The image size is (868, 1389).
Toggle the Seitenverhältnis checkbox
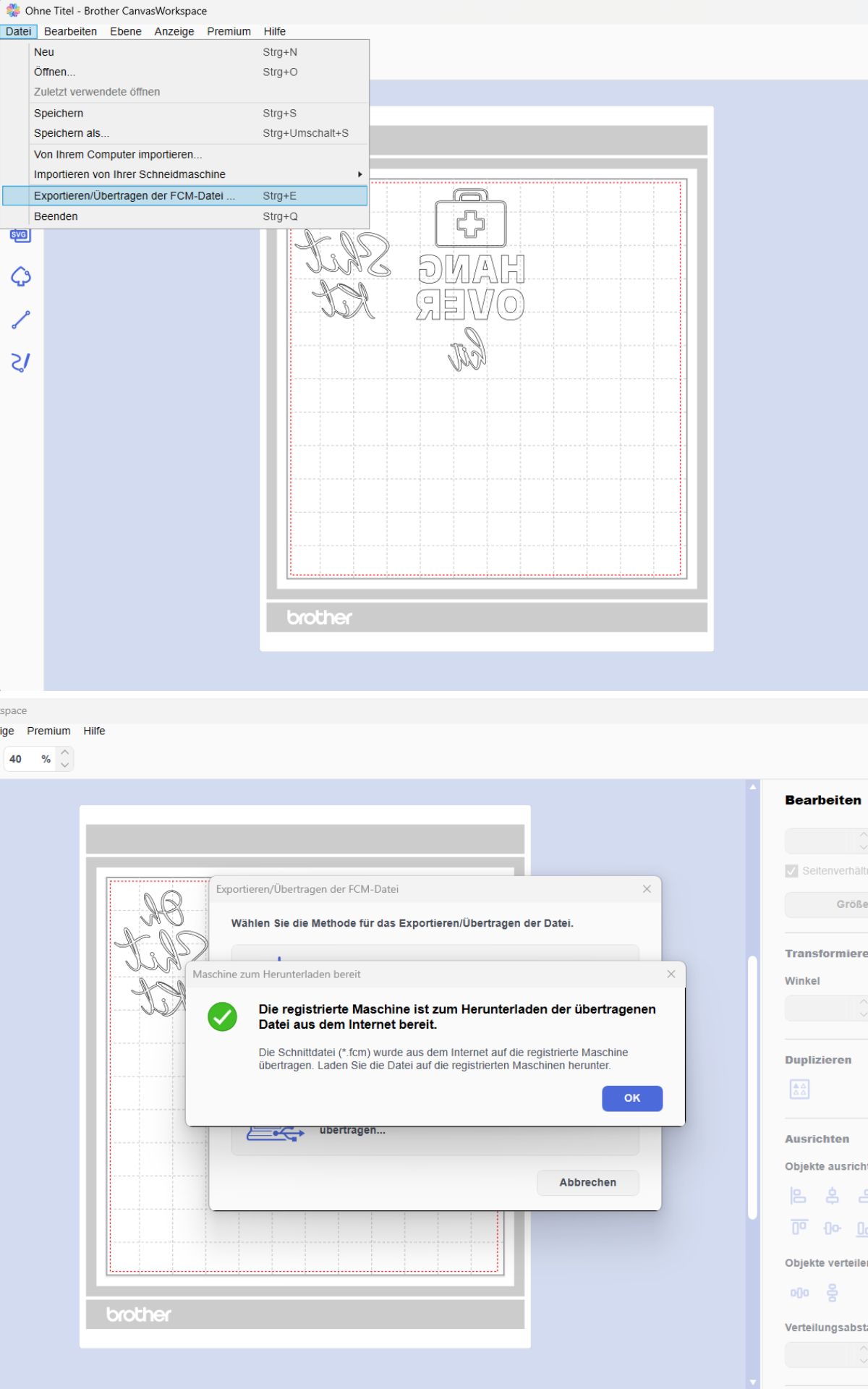(791, 870)
